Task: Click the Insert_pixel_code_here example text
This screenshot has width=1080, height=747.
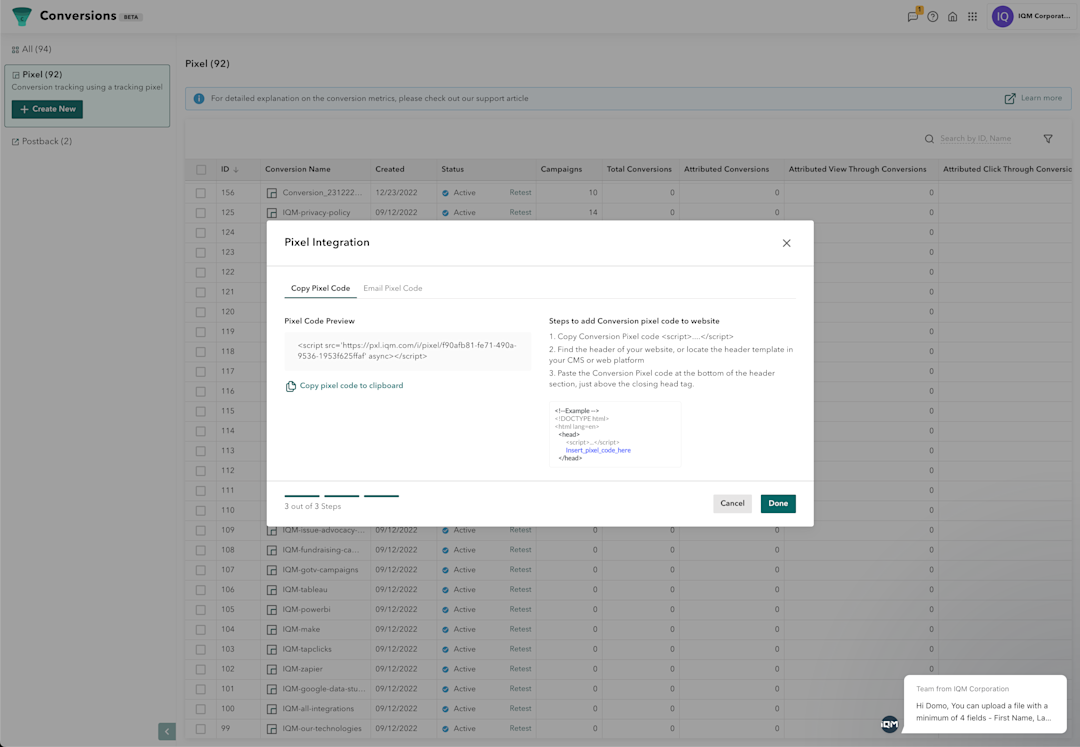Action: pos(598,450)
